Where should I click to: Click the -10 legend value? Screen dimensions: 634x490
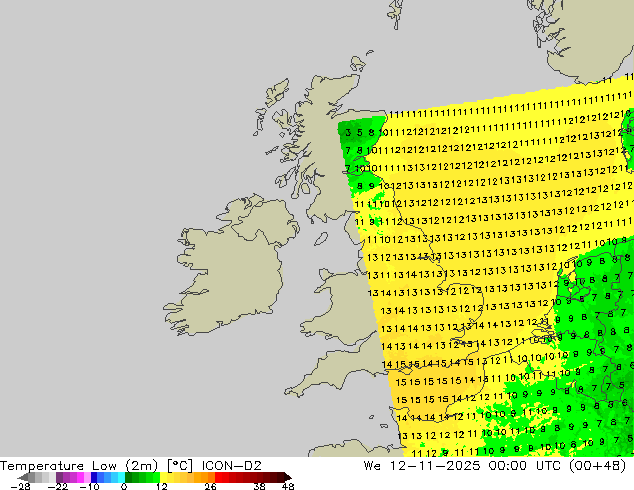(x=89, y=486)
